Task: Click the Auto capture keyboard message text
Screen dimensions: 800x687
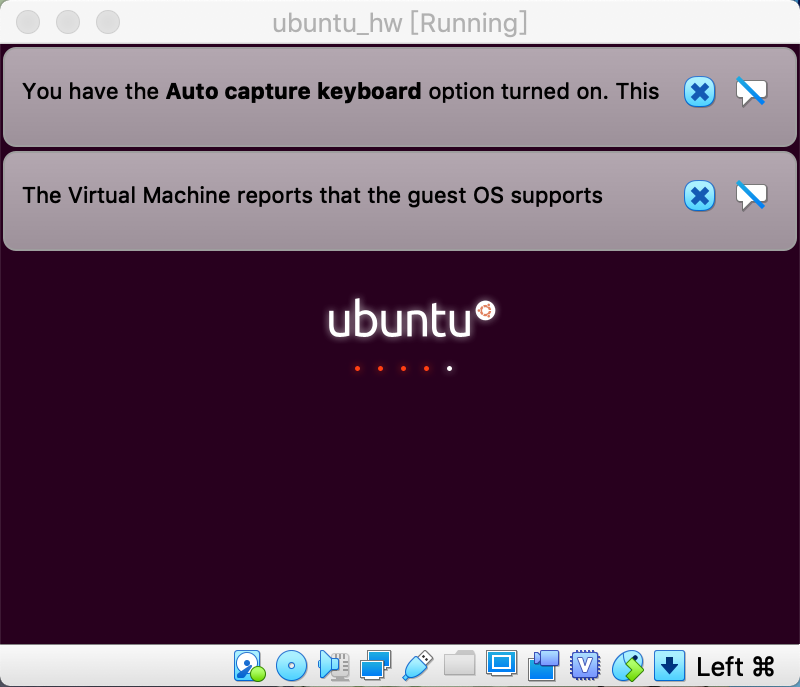Action: pos(341,92)
